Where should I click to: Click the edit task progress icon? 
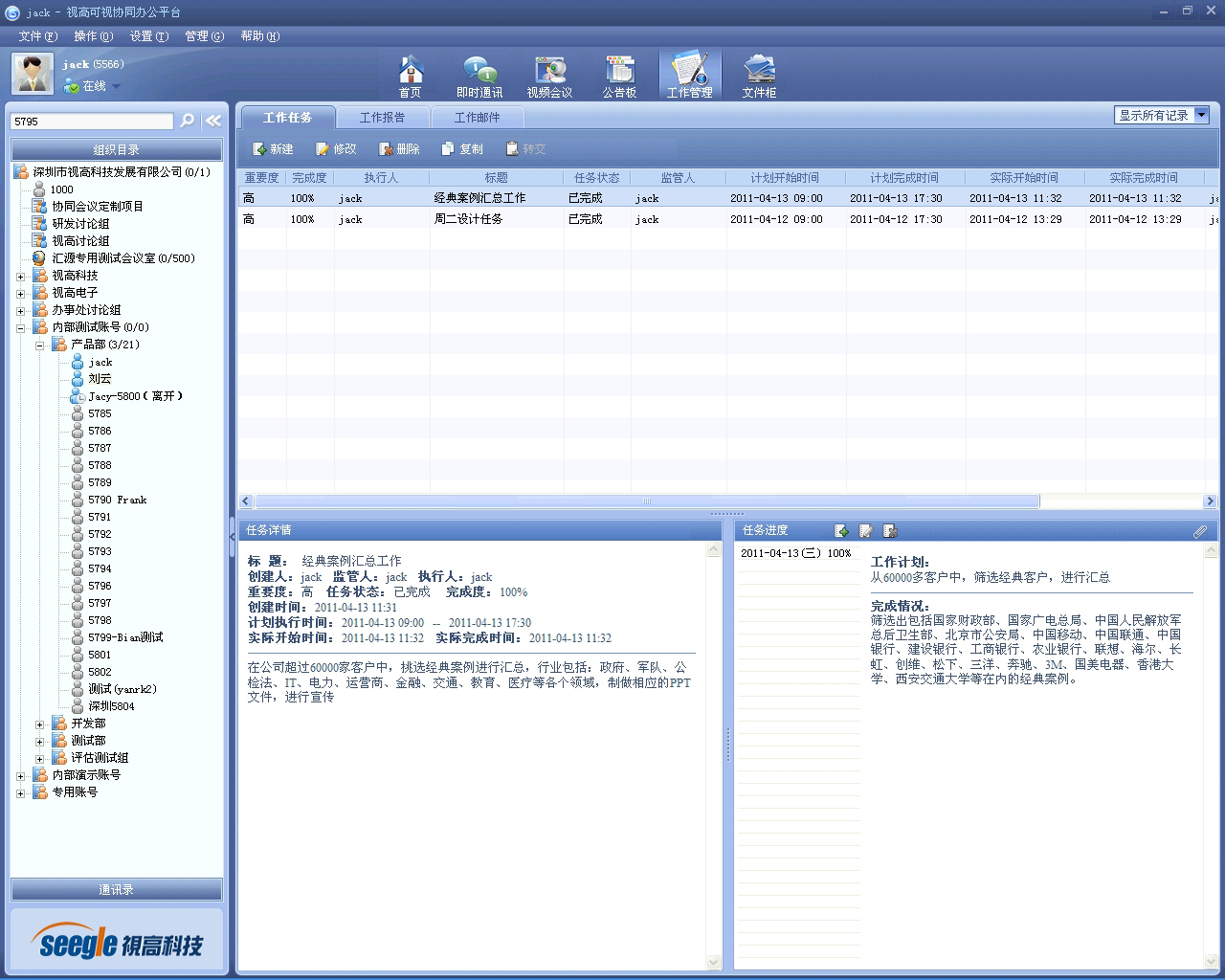click(x=865, y=530)
